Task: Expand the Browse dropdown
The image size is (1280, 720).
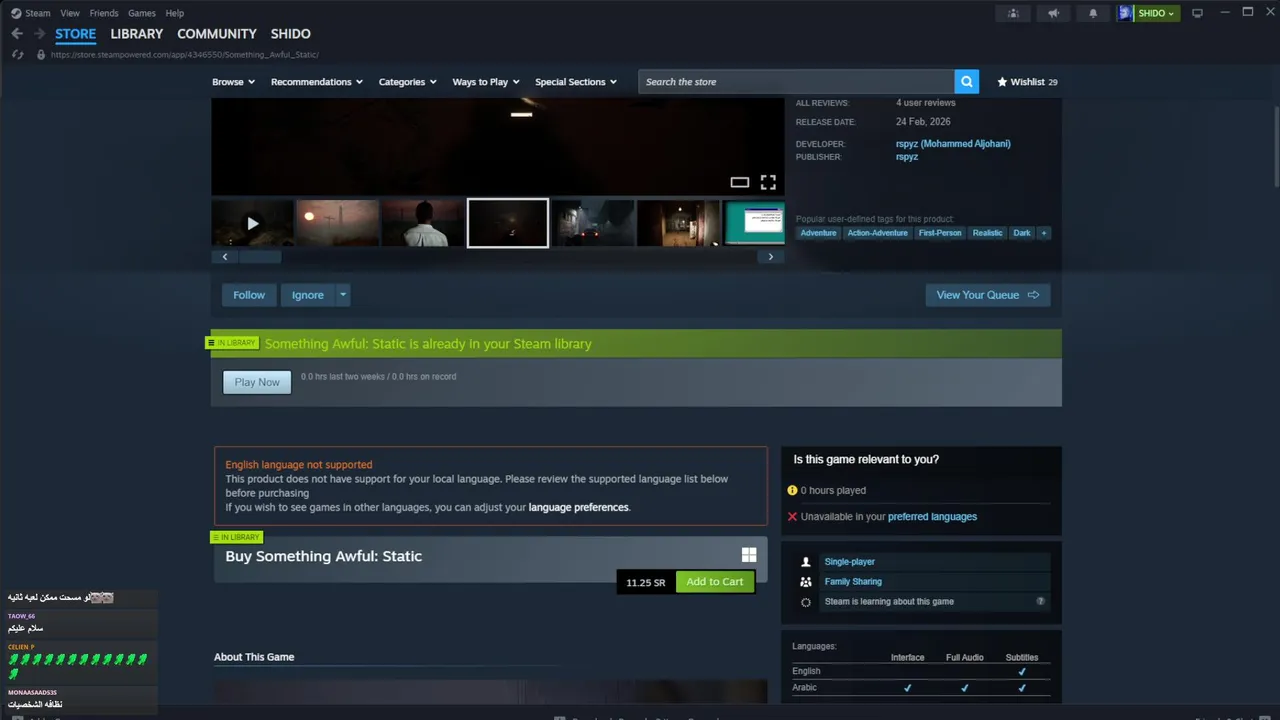Action: click(233, 82)
